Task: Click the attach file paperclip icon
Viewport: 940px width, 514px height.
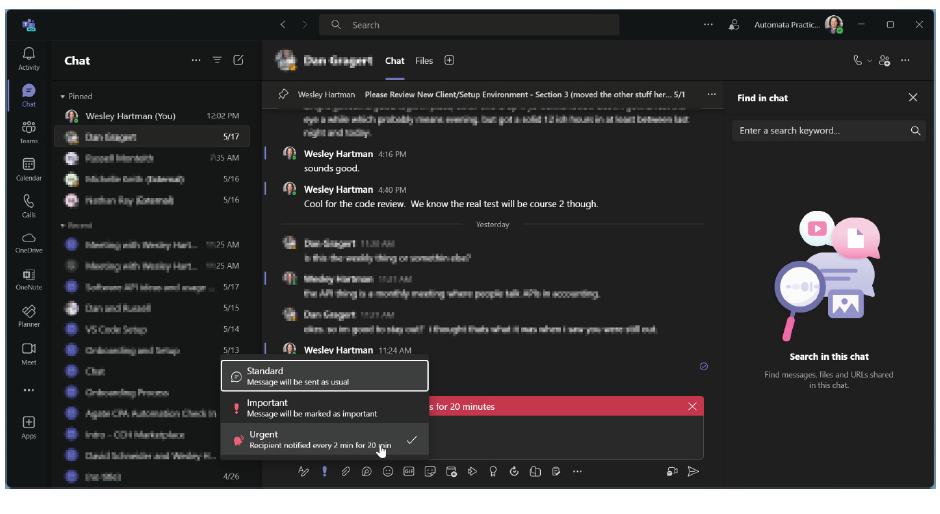Action: point(346,472)
